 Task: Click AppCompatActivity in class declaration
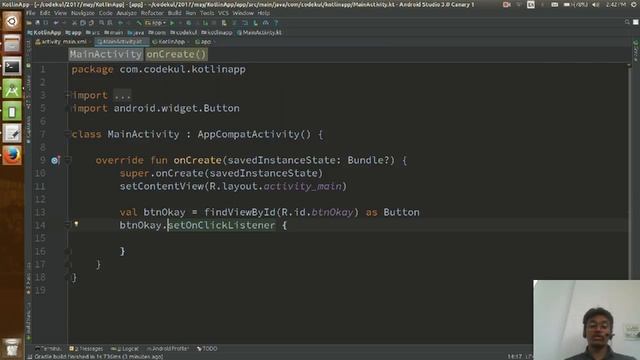pos(248,134)
